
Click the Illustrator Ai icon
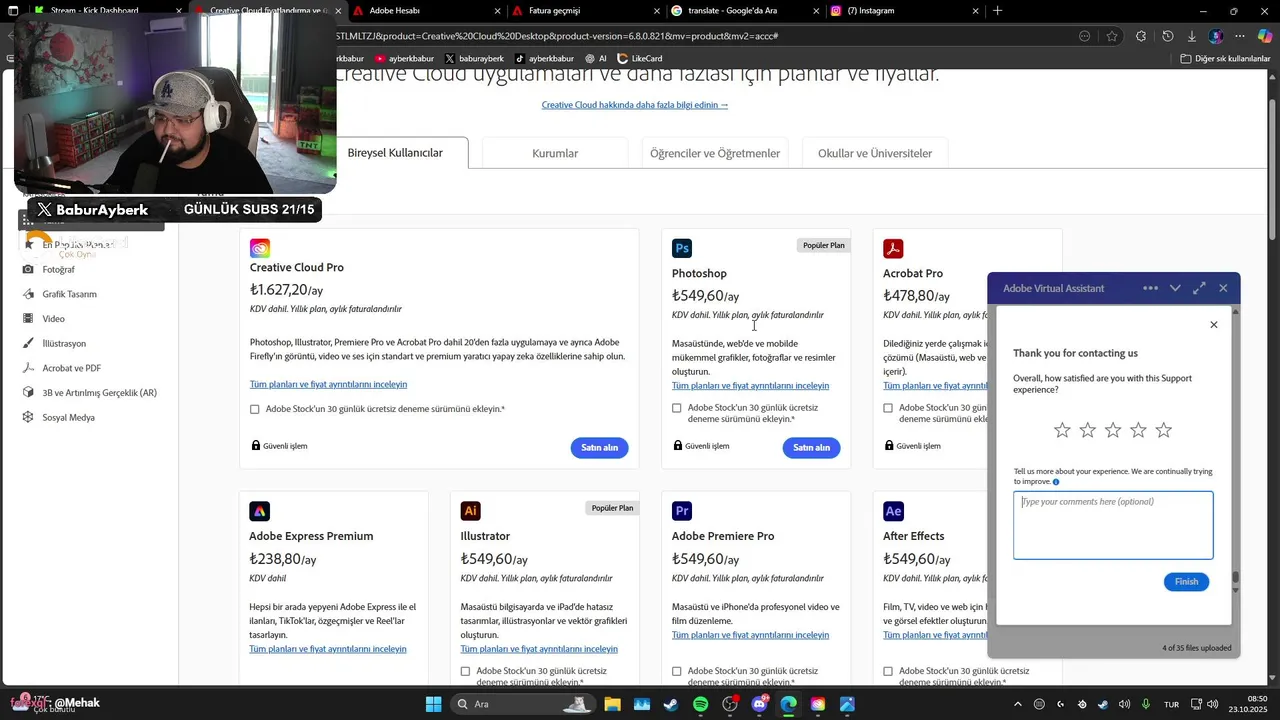(x=471, y=511)
